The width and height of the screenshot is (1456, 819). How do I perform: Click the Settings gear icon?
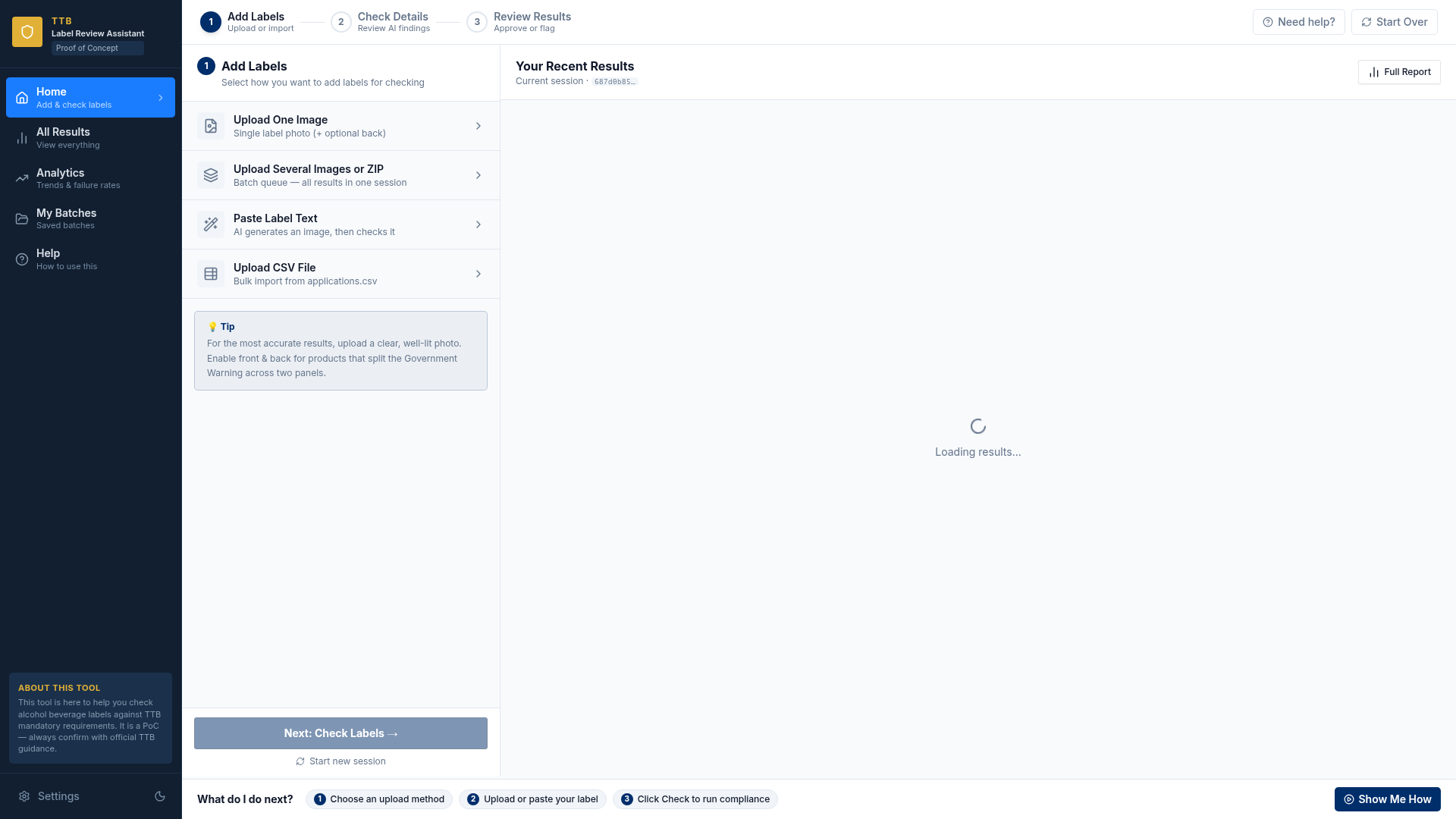click(x=24, y=796)
